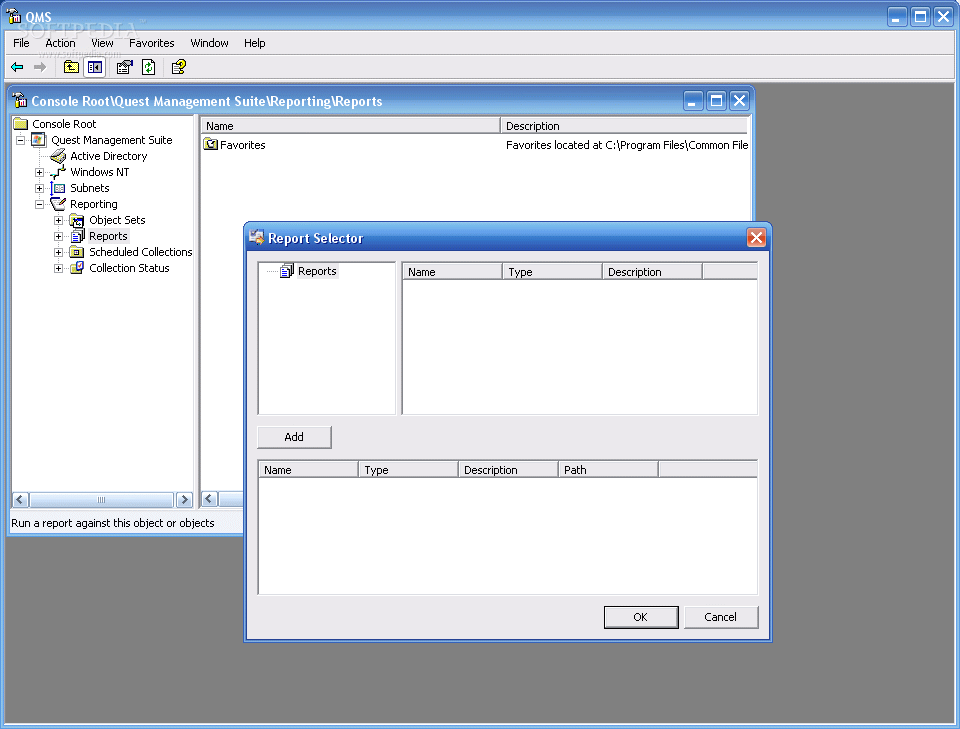Open the Action menu
This screenshot has width=960, height=729.
(x=60, y=43)
